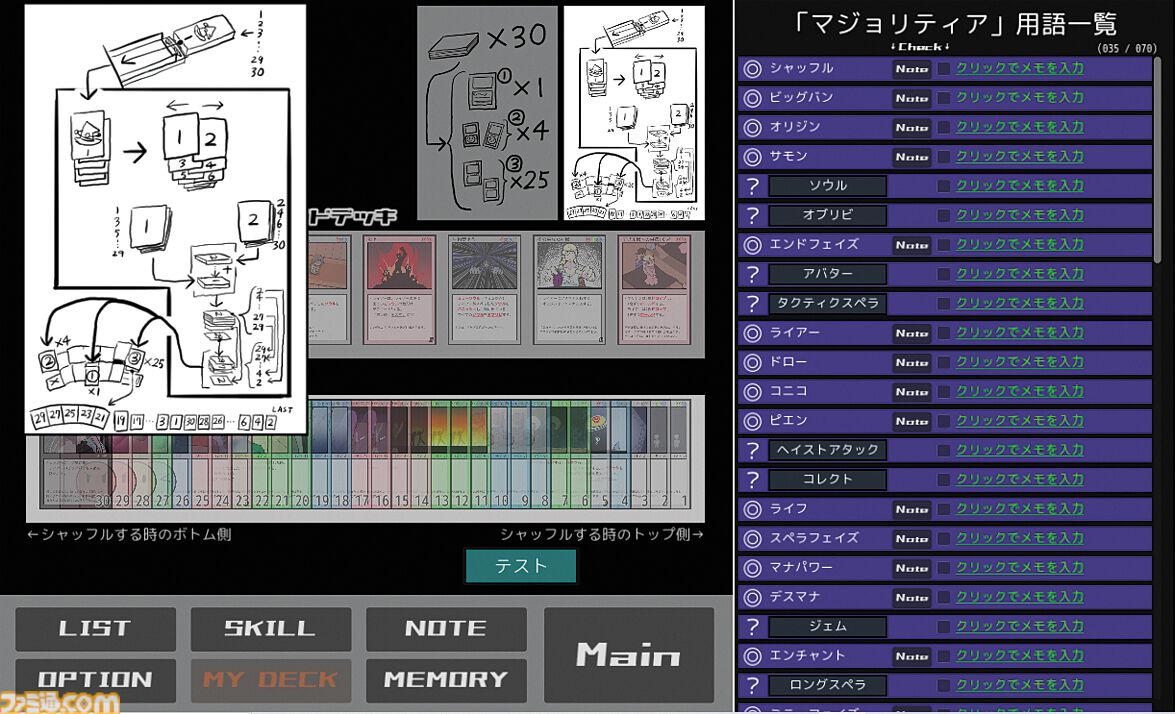Open the MEMORY menu
This screenshot has height=714, width=1175.
[446, 680]
